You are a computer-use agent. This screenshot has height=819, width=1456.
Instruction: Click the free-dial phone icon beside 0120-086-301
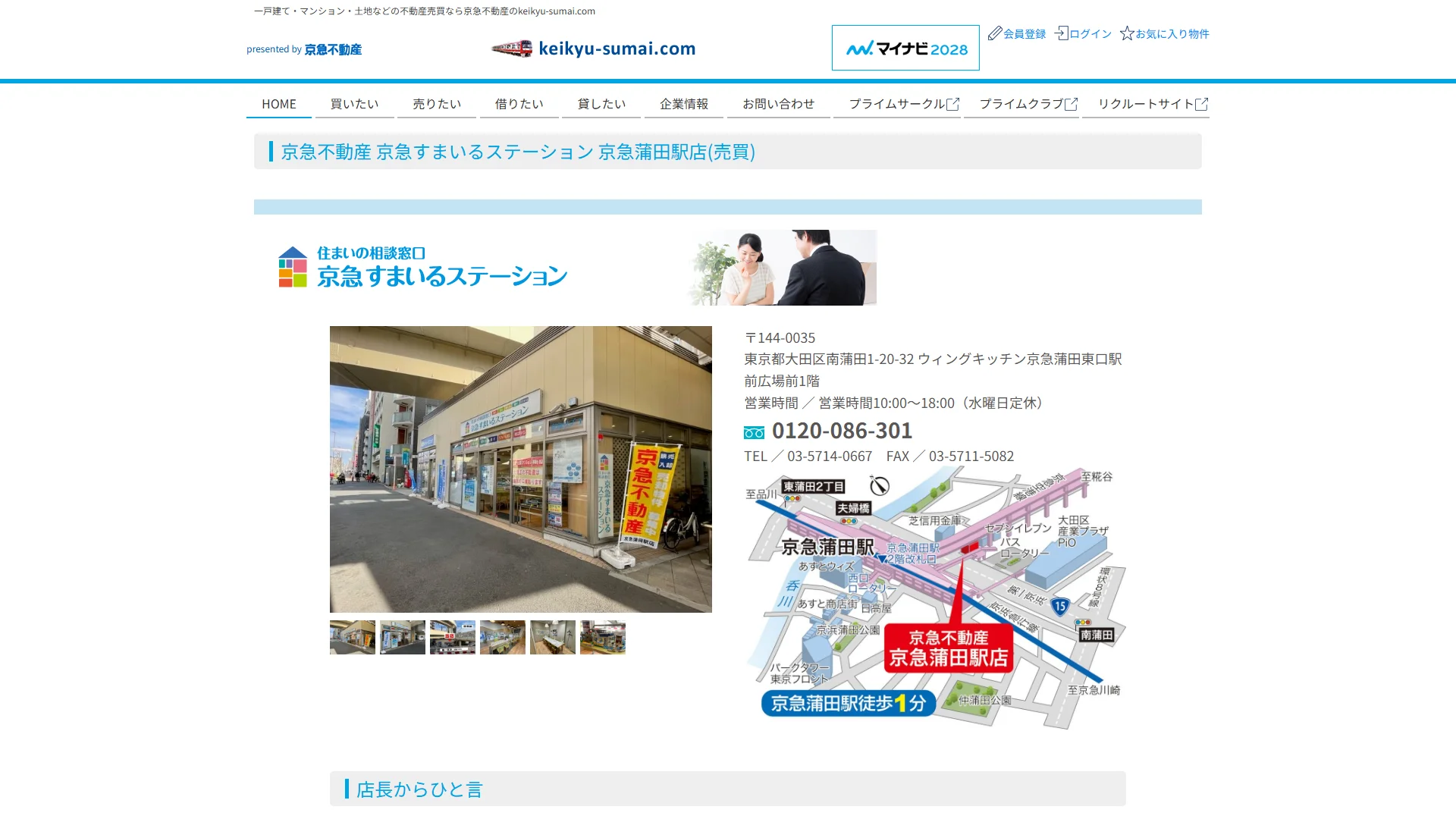754,433
